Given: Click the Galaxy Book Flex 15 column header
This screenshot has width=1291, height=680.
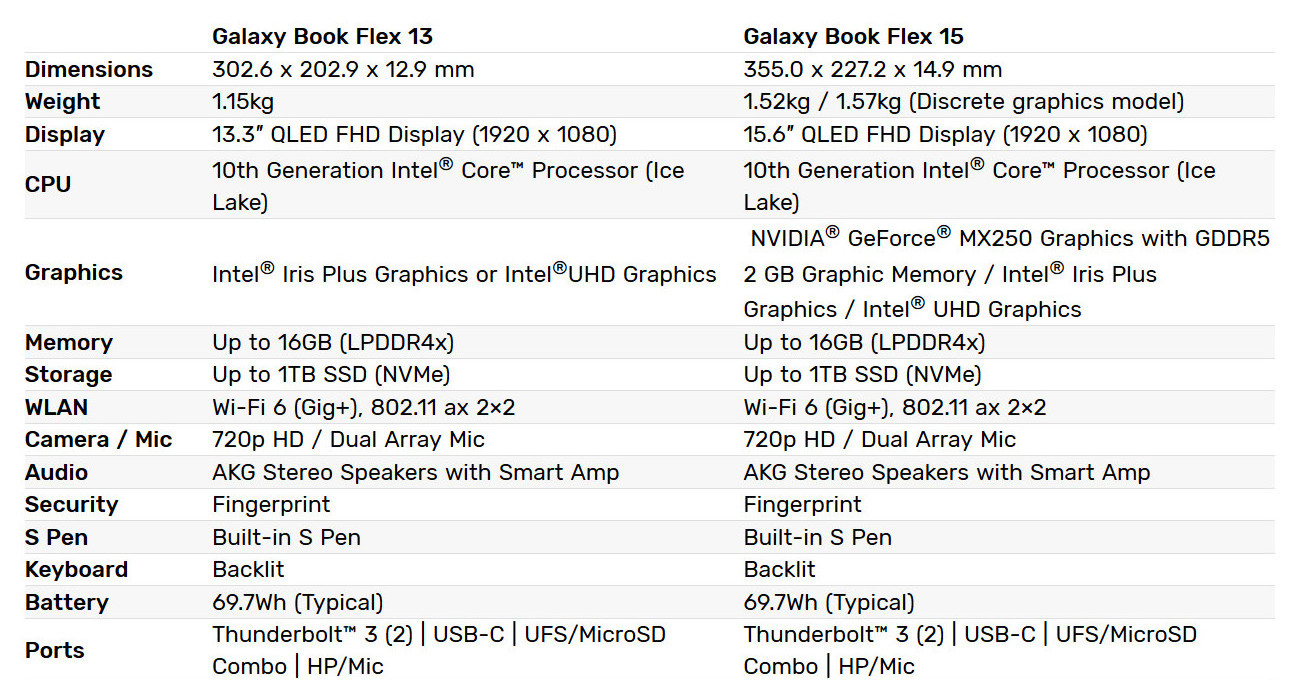Looking at the screenshot, I should coord(853,37).
